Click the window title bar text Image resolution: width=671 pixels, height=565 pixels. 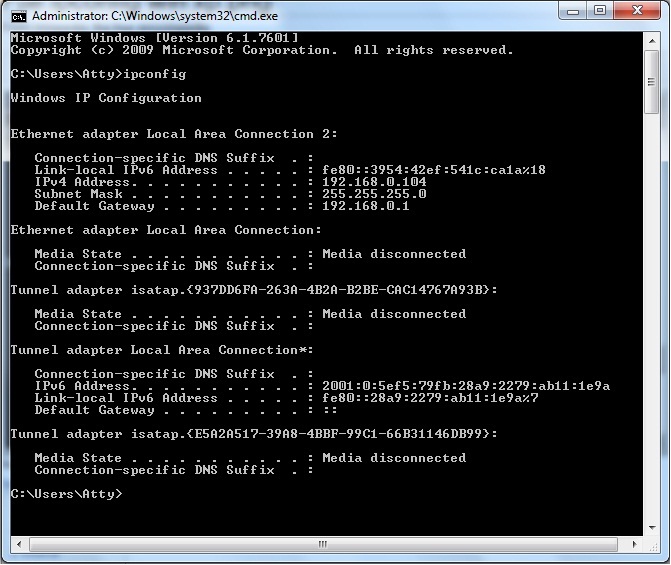pyautogui.click(x=155, y=16)
